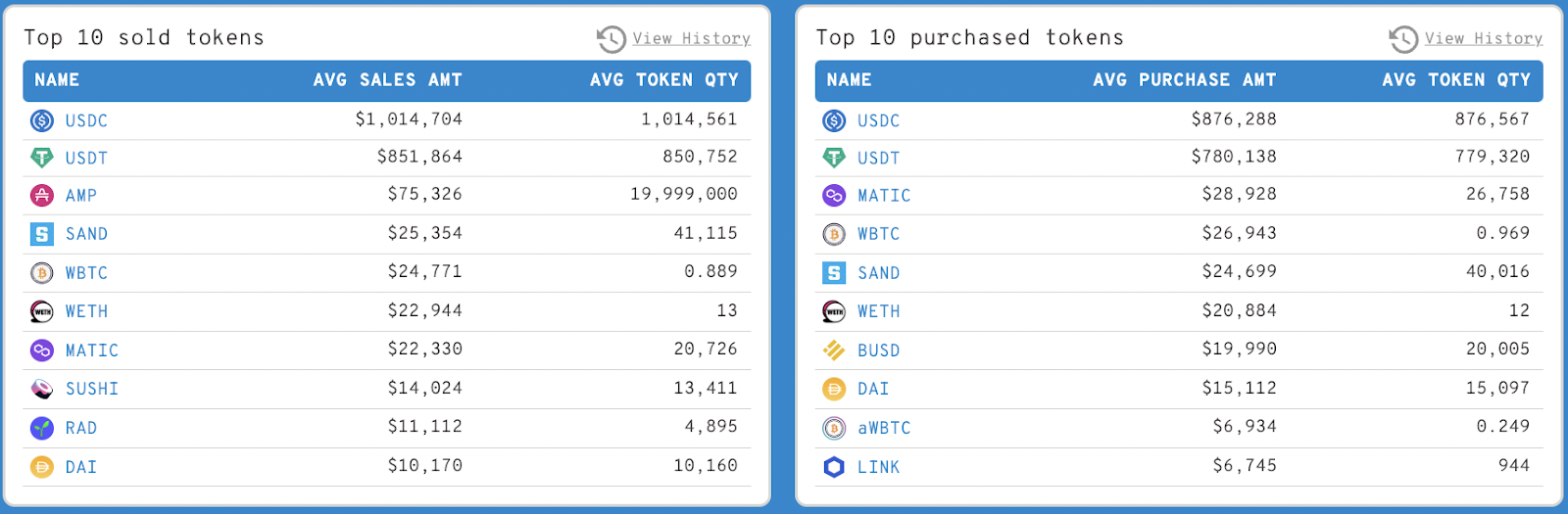Image resolution: width=1568 pixels, height=514 pixels.
Task: Open the DAI link in purchased tokens
Action: click(873, 389)
